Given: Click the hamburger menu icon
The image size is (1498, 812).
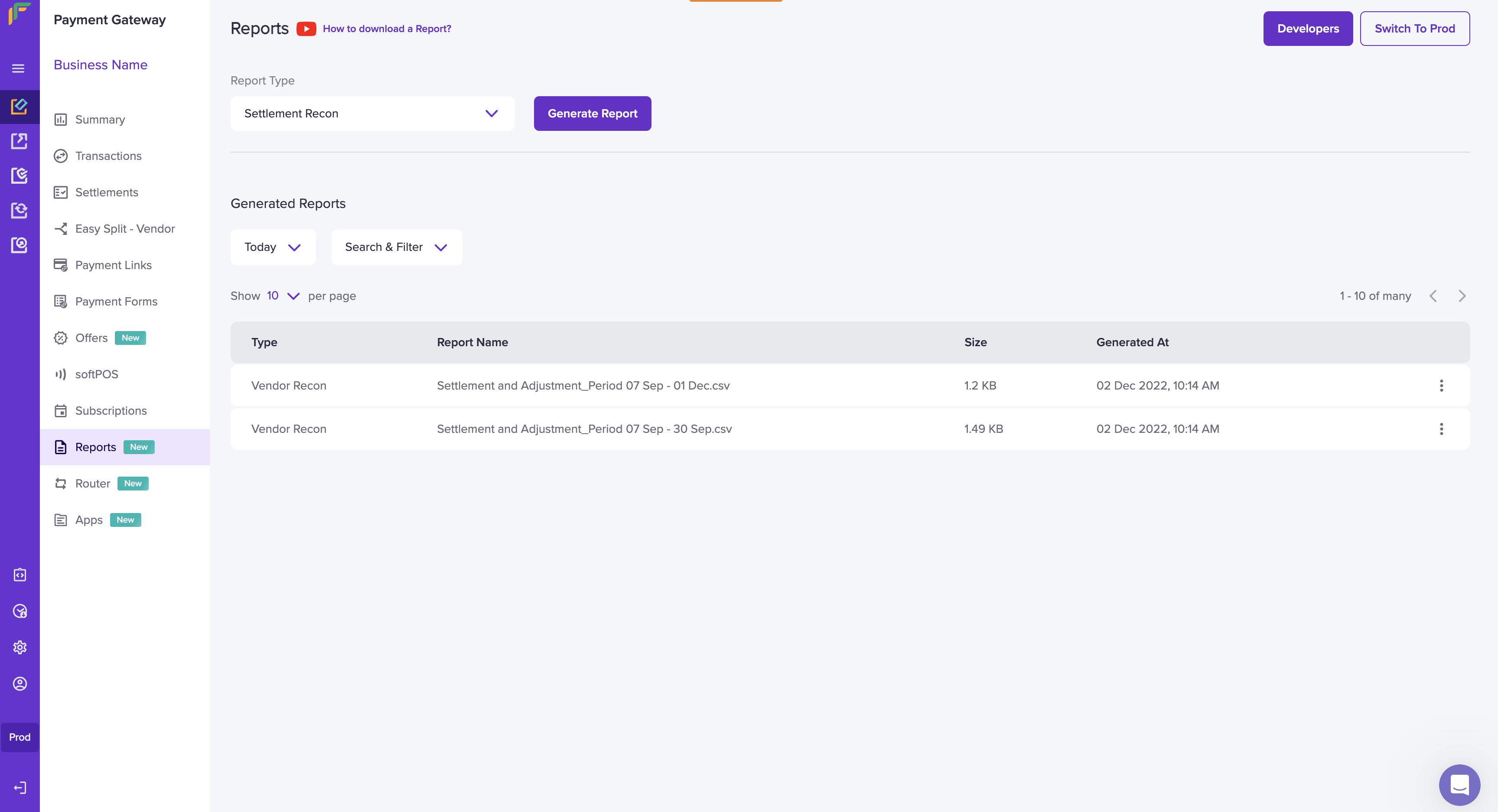Looking at the screenshot, I should (19, 68).
